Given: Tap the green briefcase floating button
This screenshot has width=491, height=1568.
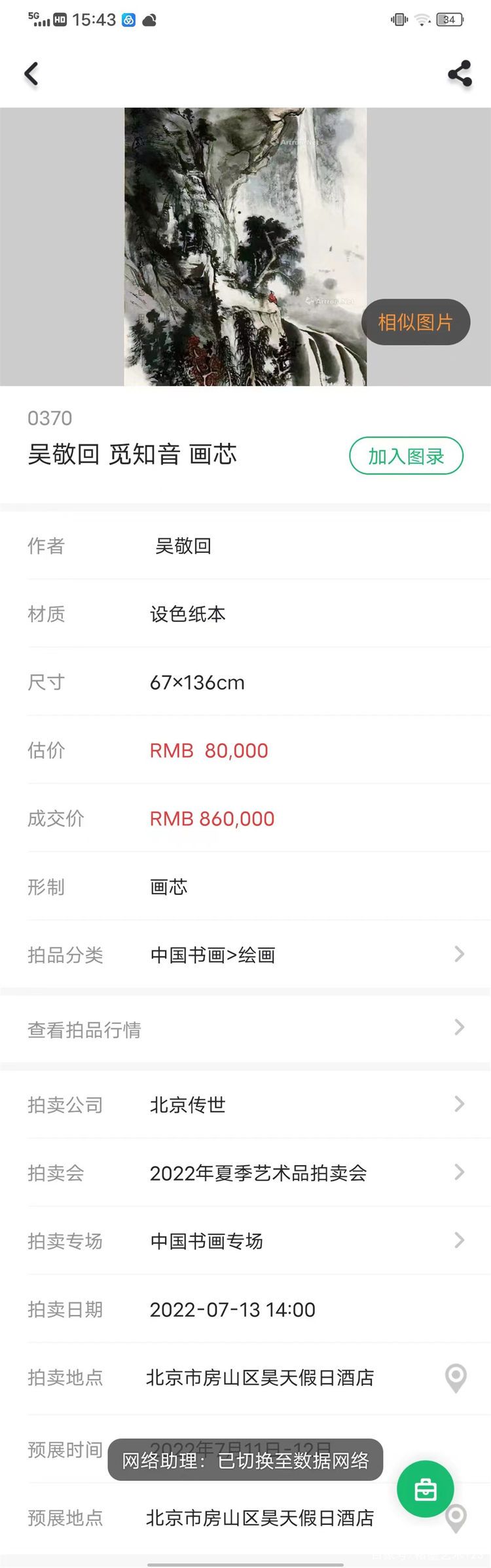Looking at the screenshot, I should point(426,1489).
